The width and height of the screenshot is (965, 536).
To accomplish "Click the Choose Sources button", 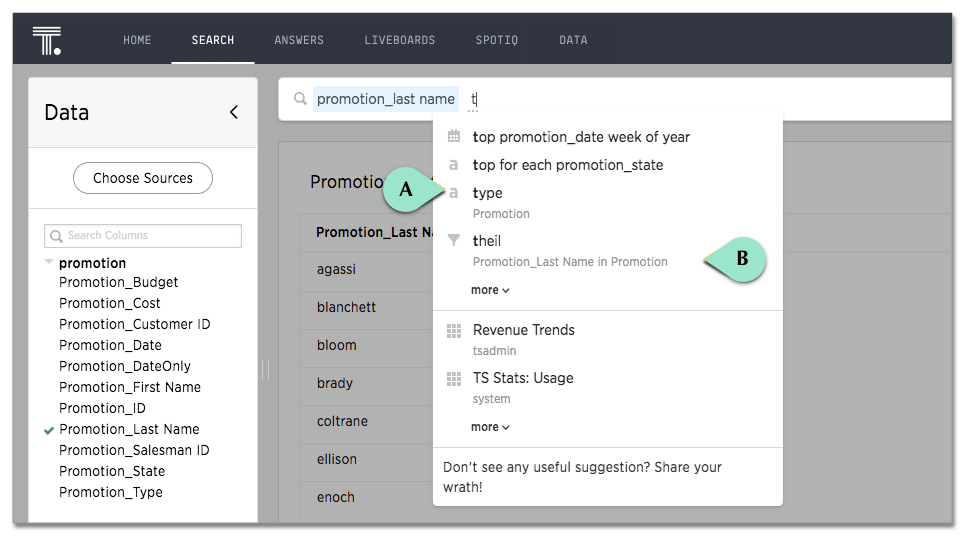I will click(x=143, y=178).
